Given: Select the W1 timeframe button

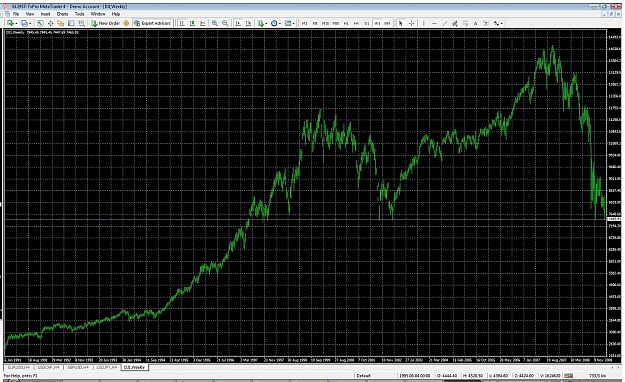Looking at the screenshot, I should (x=377, y=23).
